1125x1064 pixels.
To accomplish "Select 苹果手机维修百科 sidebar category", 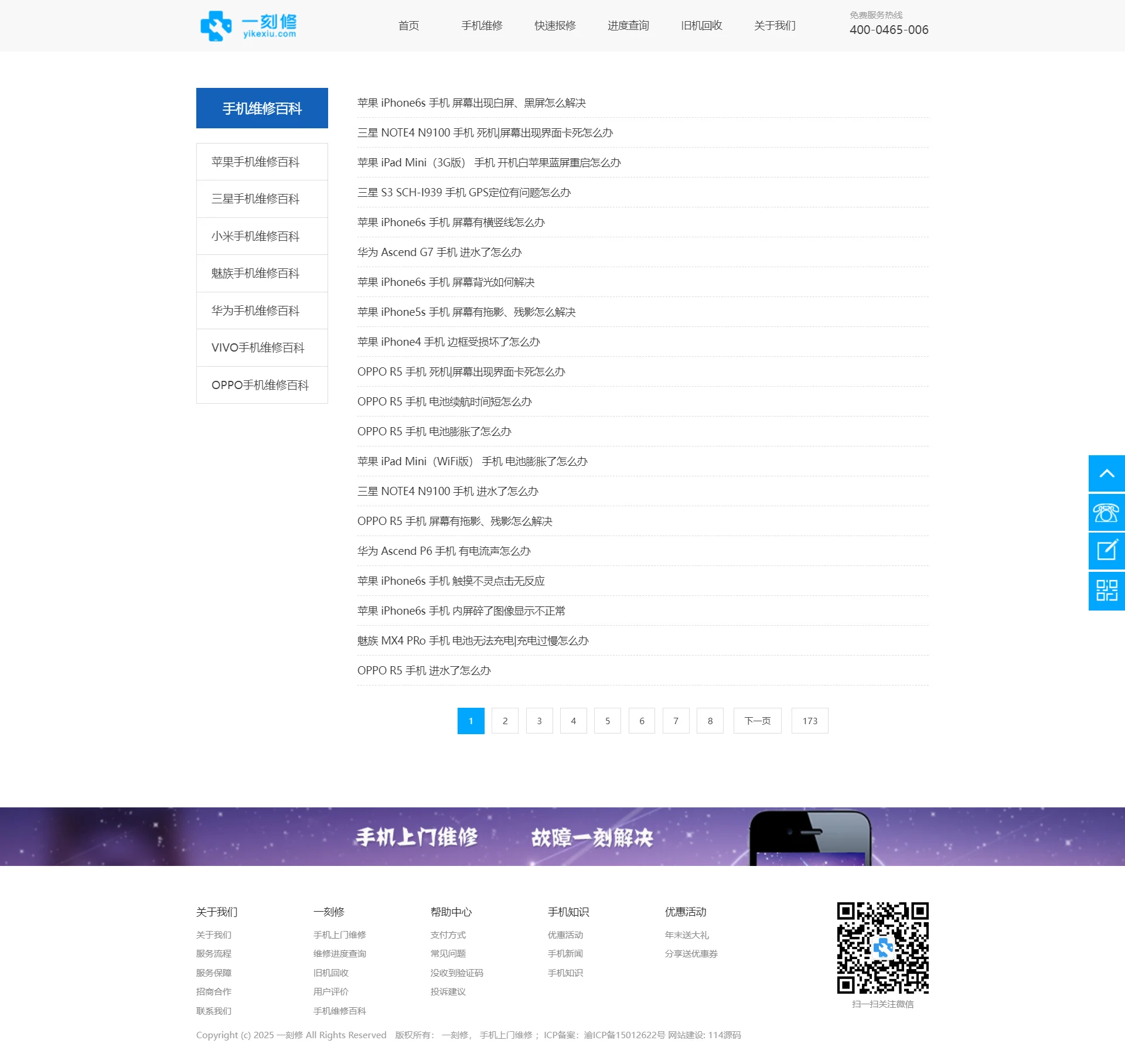I will tap(255, 162).
